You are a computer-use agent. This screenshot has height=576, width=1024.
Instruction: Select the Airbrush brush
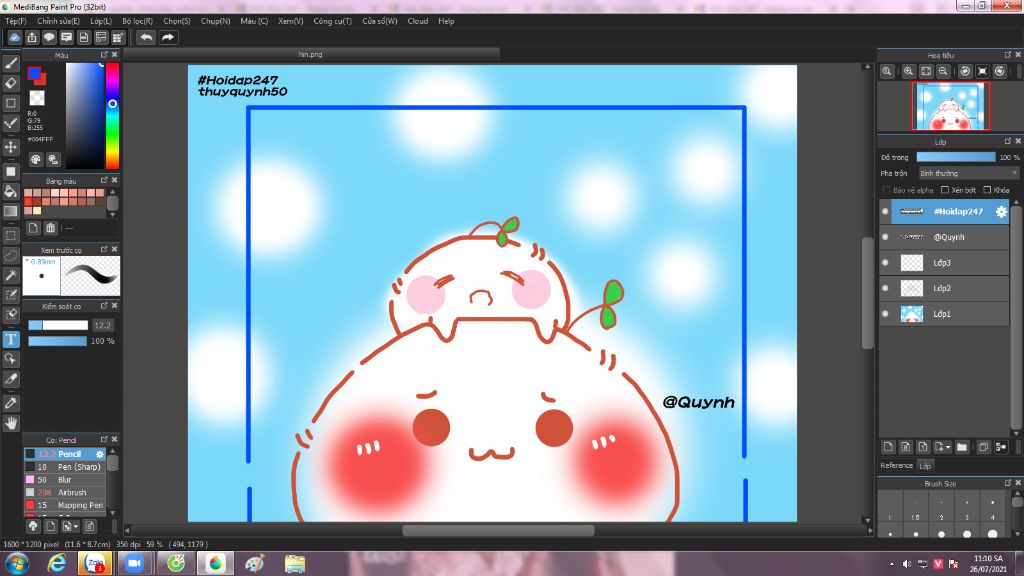click(65, 492)
